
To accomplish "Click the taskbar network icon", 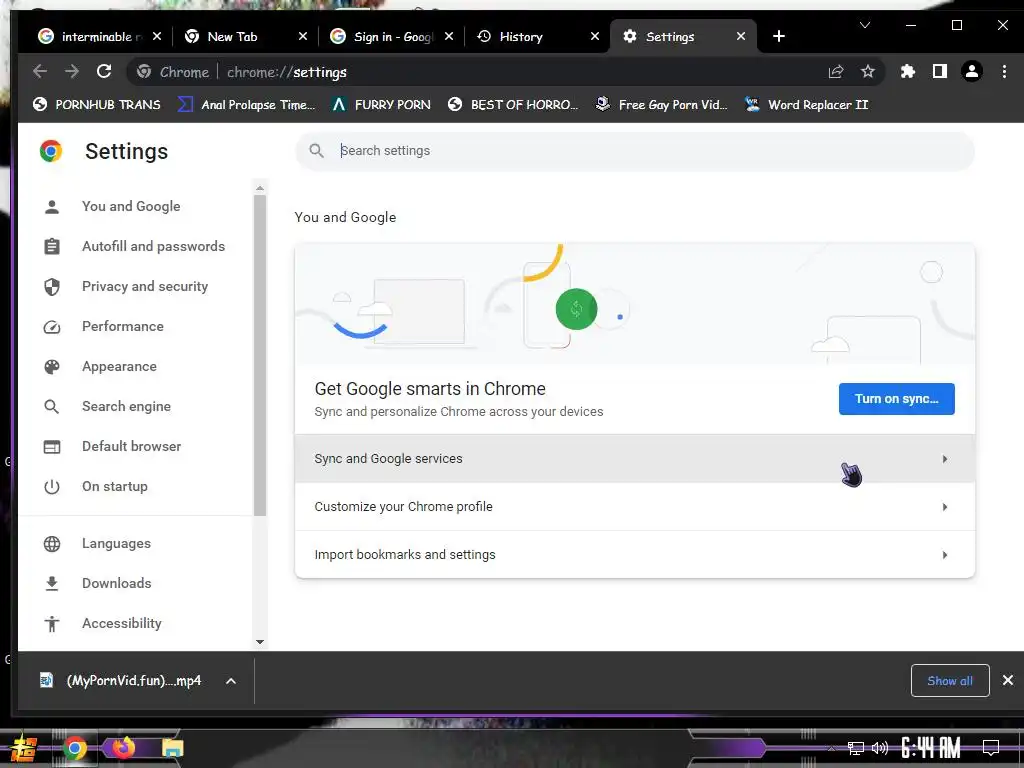I will pyautogui.click(x=855, y=748).
